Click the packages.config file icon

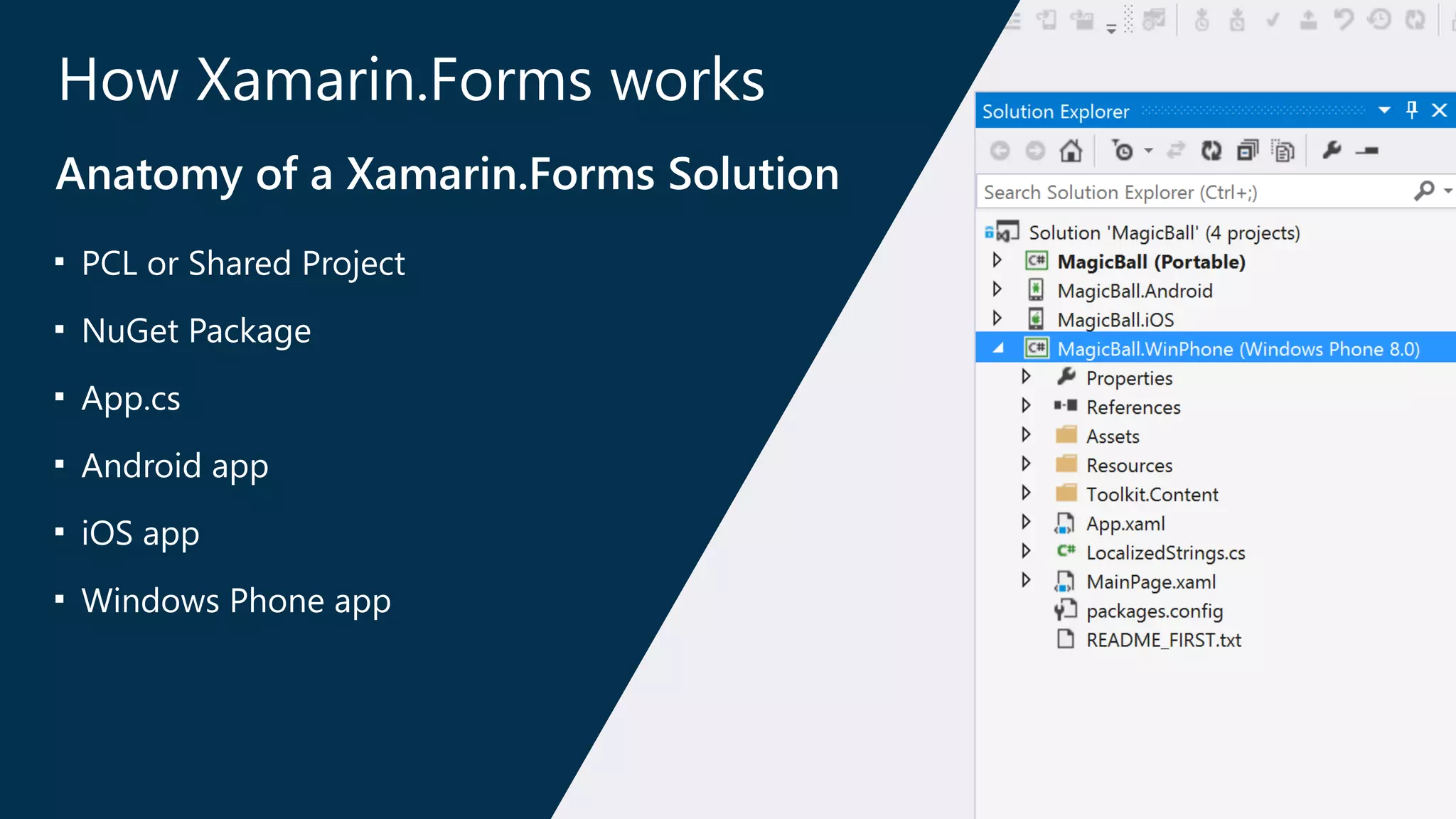coord(1065,610)
